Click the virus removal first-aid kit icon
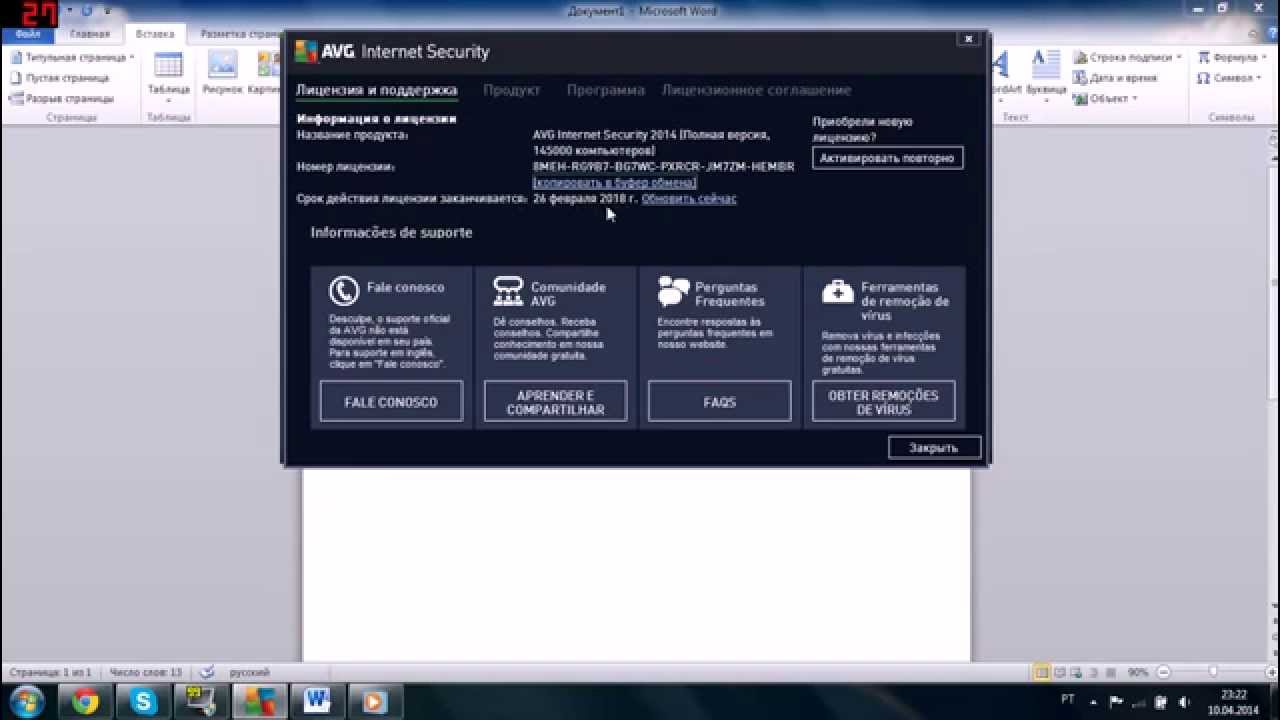1280x720 pixels. coord(837,291)
